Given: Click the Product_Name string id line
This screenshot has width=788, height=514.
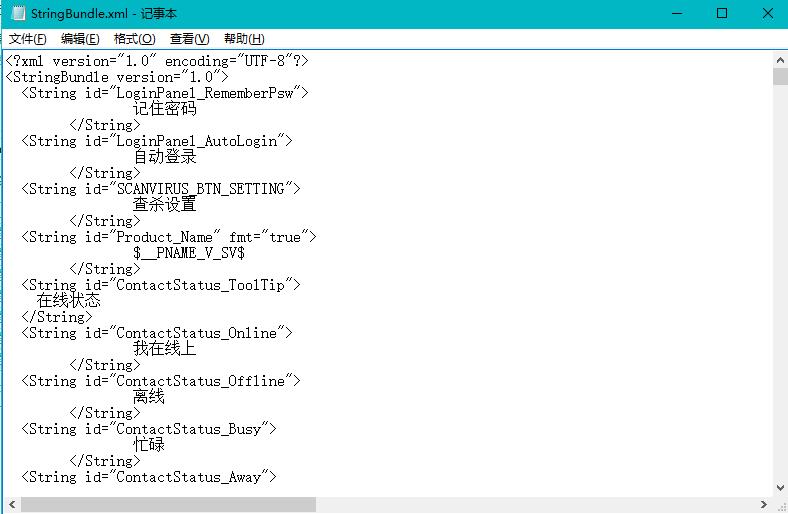Looking at the screenshot, I should coord(168,237).
